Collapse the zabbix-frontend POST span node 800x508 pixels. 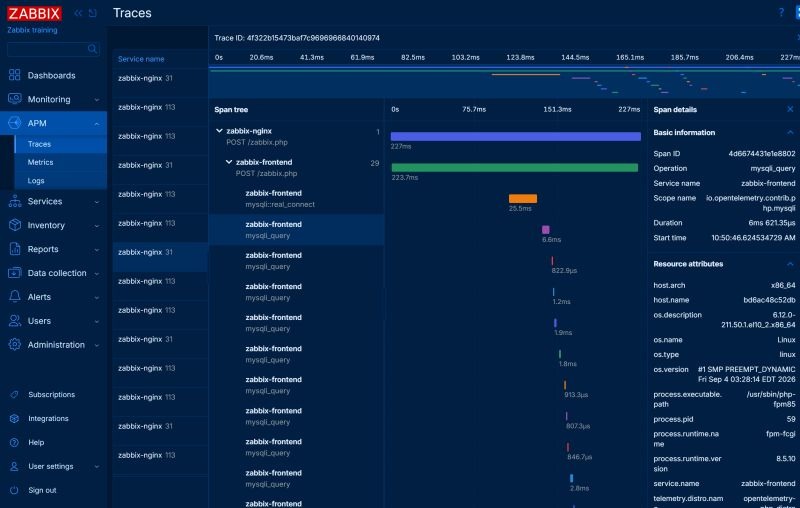pos(229,162)
